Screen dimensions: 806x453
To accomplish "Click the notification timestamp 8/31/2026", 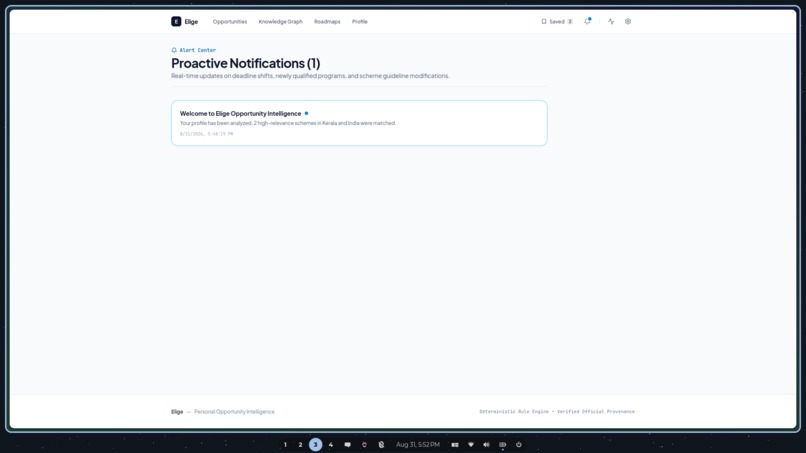I will click(x=206, y=134).
